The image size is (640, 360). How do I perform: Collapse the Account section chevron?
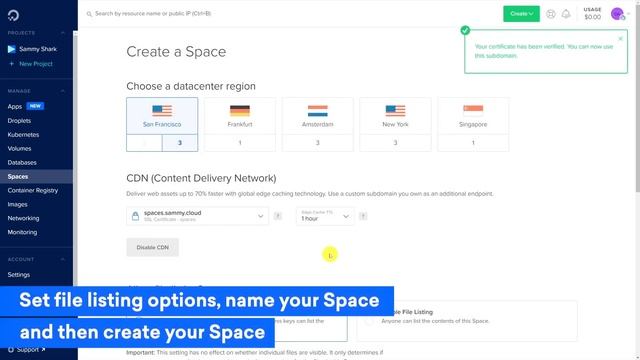[62, 259]
